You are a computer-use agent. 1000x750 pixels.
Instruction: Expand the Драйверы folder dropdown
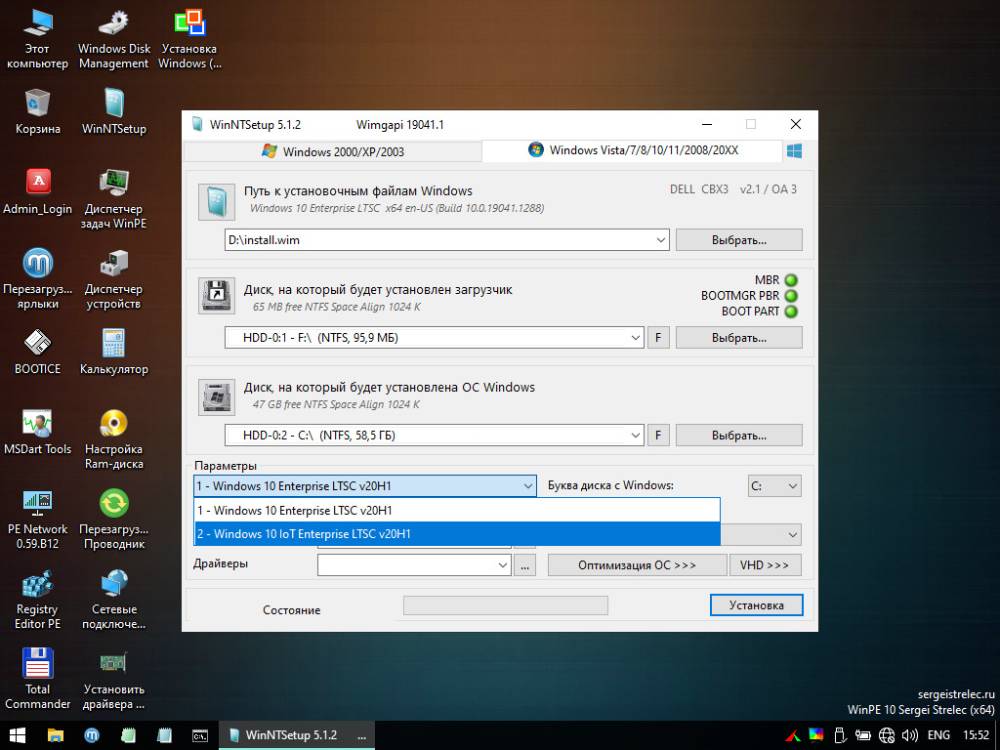(x=503, y=565)
